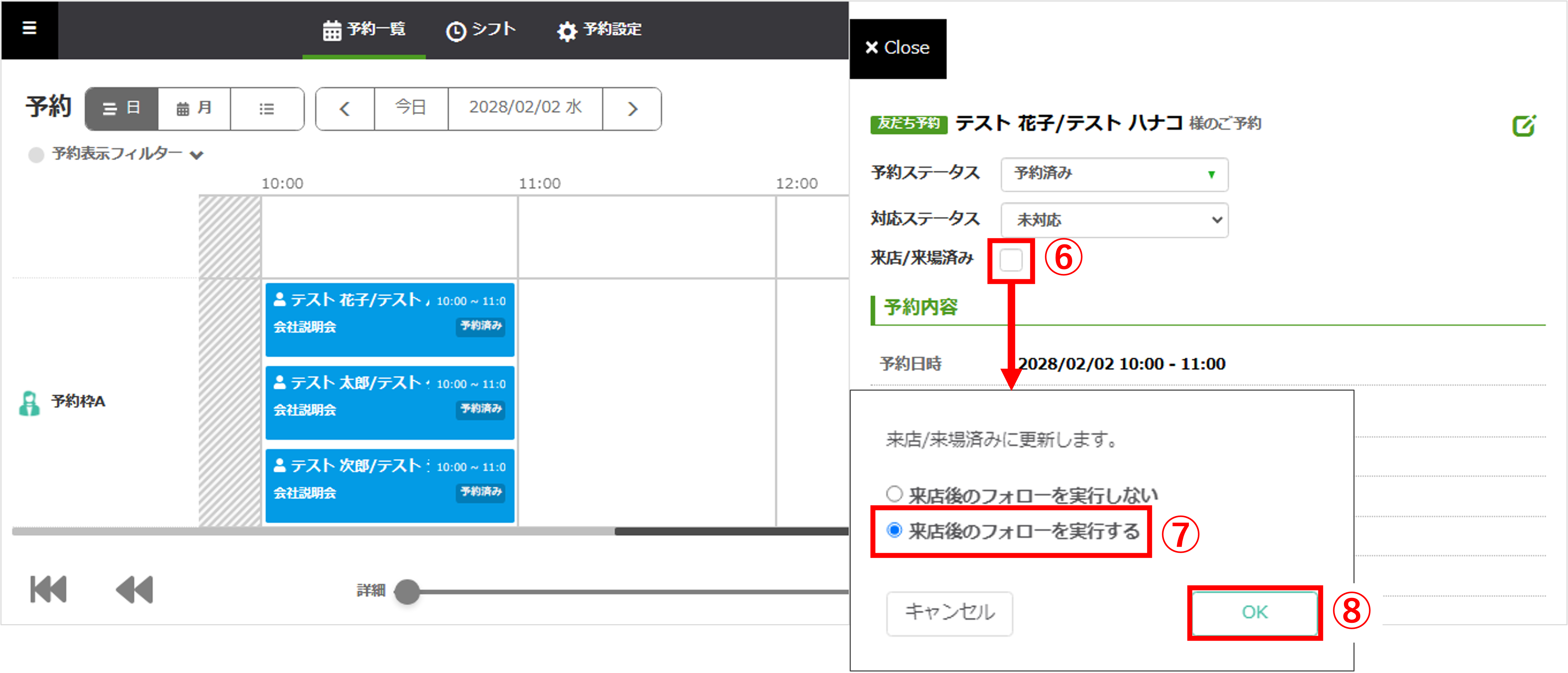Open 予約ステータス dropdown
Viewport: 1568px width, 673px height.
pos(1114,174)
